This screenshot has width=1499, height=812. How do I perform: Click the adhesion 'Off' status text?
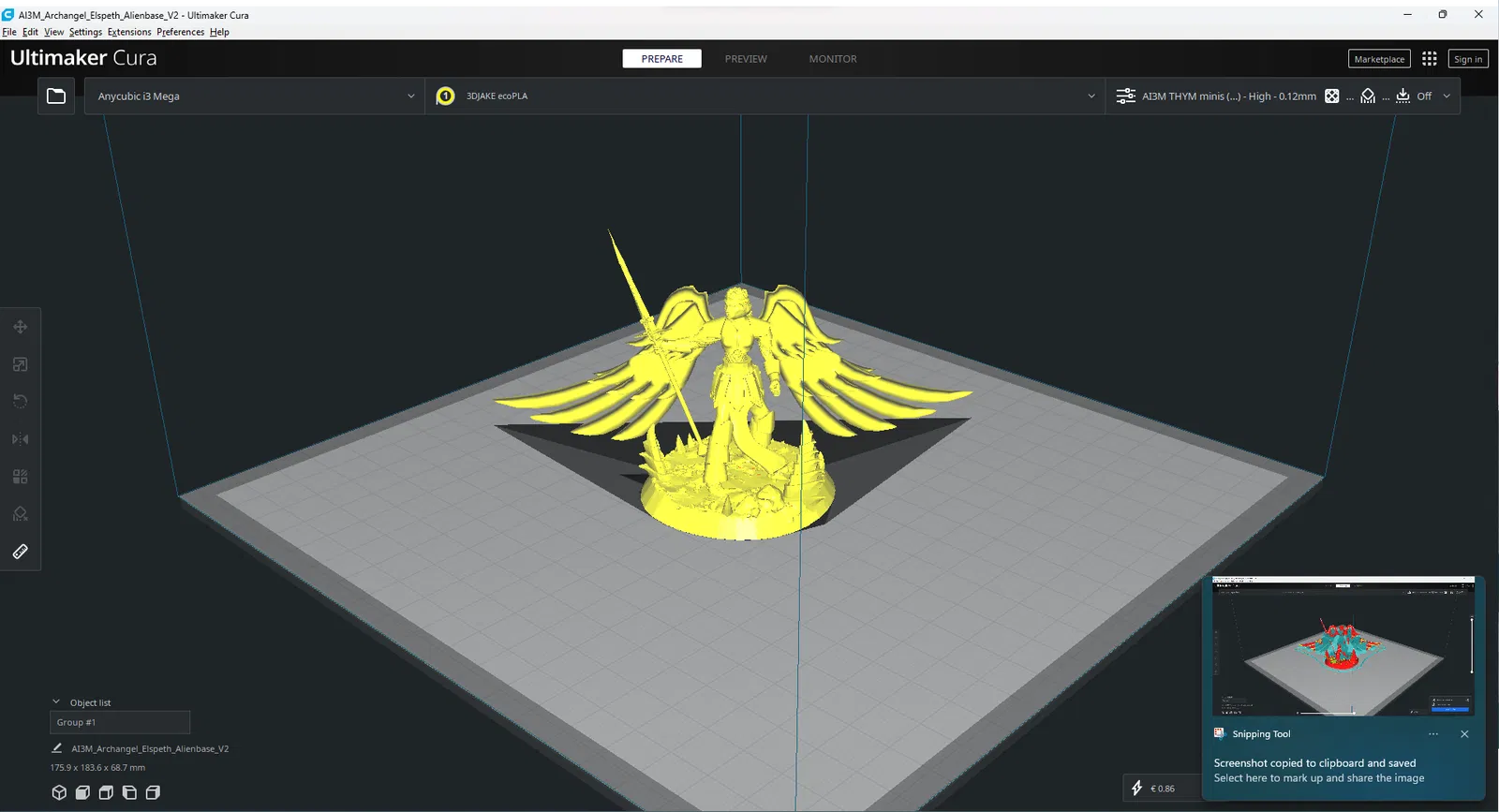pyautogui.click(x=1424, y=96)
